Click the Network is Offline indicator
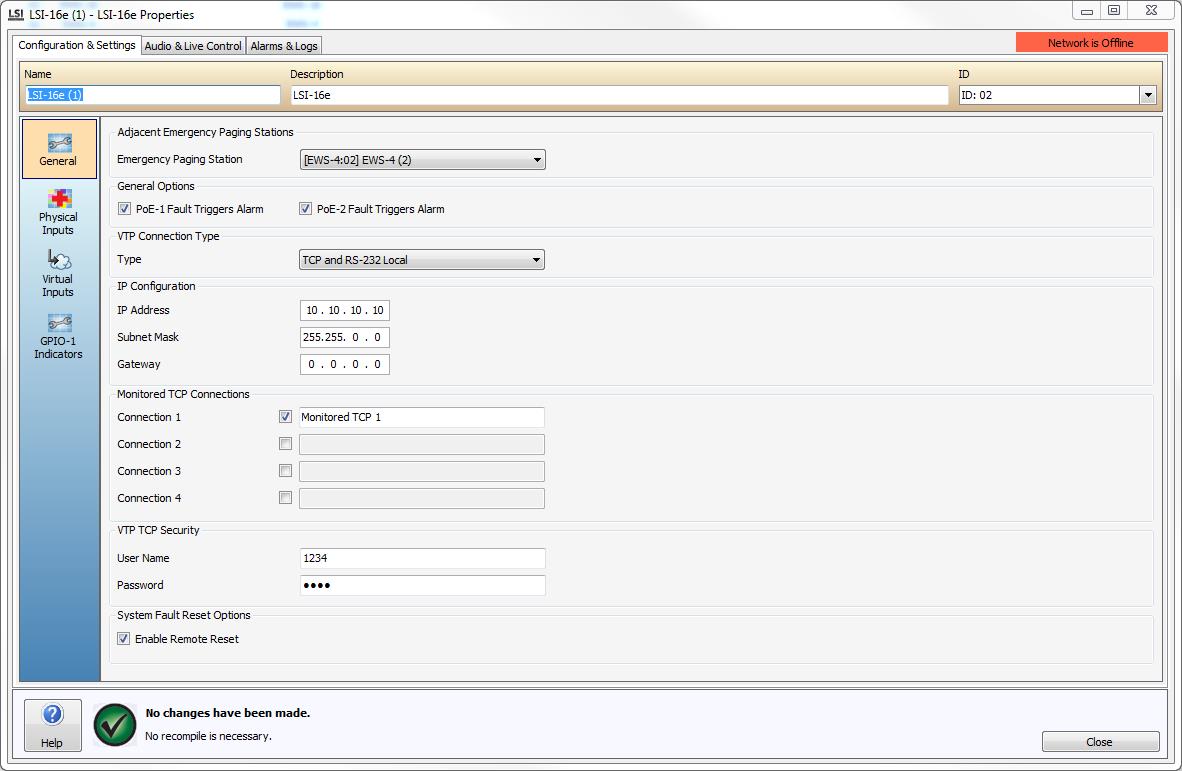 1091,43
